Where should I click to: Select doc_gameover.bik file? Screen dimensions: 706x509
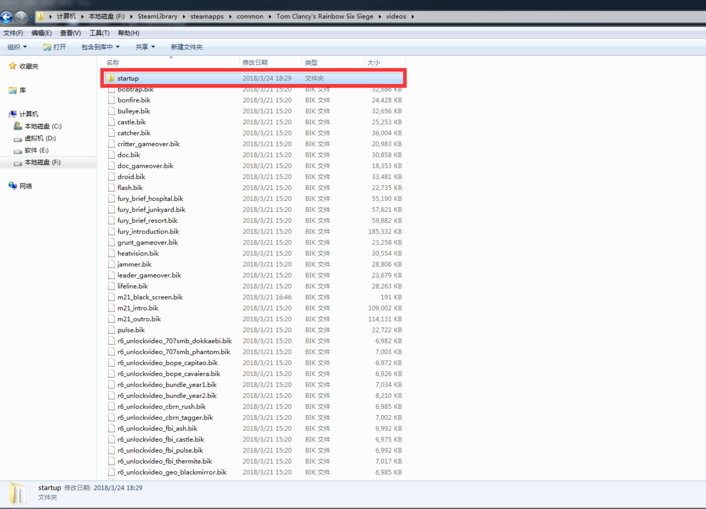click(x=255, y=166)
